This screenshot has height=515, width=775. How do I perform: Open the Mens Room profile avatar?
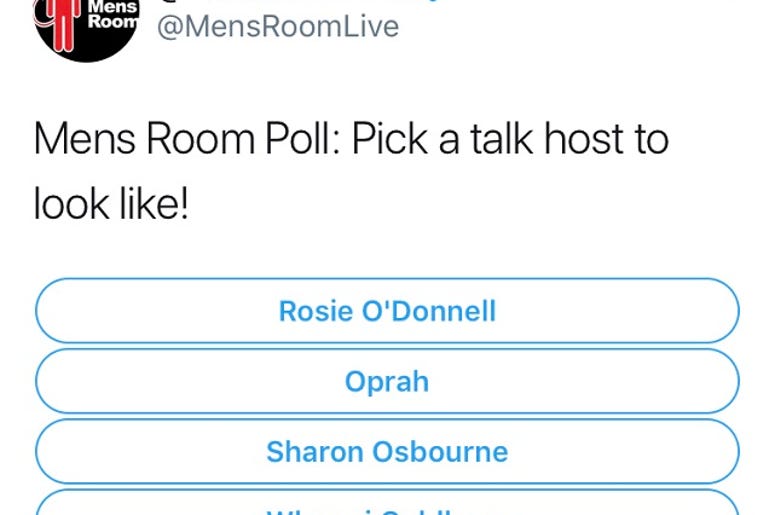87,25
